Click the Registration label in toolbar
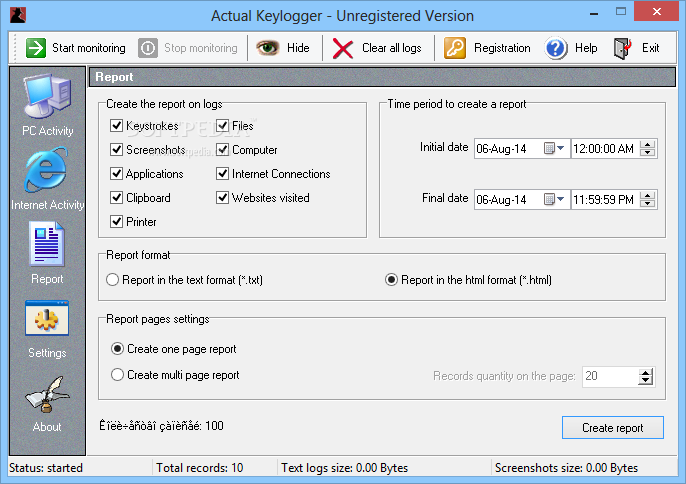The height and width of the screenshot is (484, 686). (x=502, y=48)
